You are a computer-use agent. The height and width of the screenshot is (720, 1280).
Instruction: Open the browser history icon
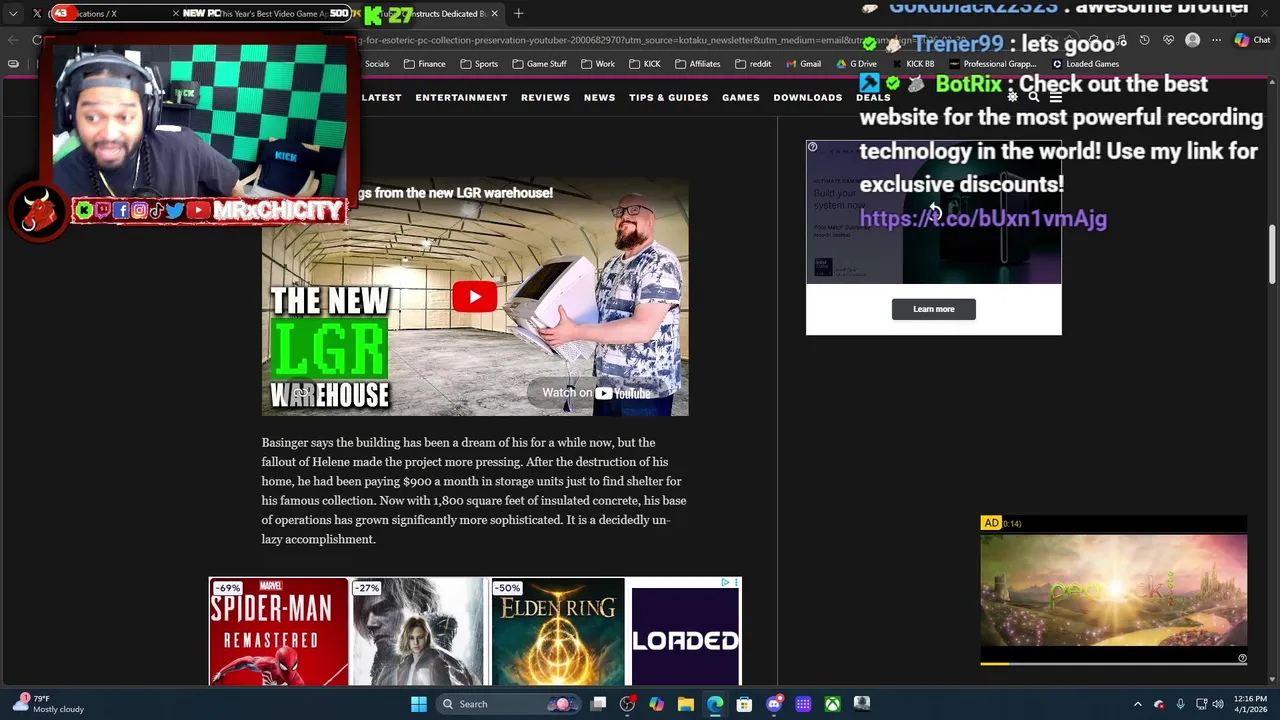[x=1144, y=40]
